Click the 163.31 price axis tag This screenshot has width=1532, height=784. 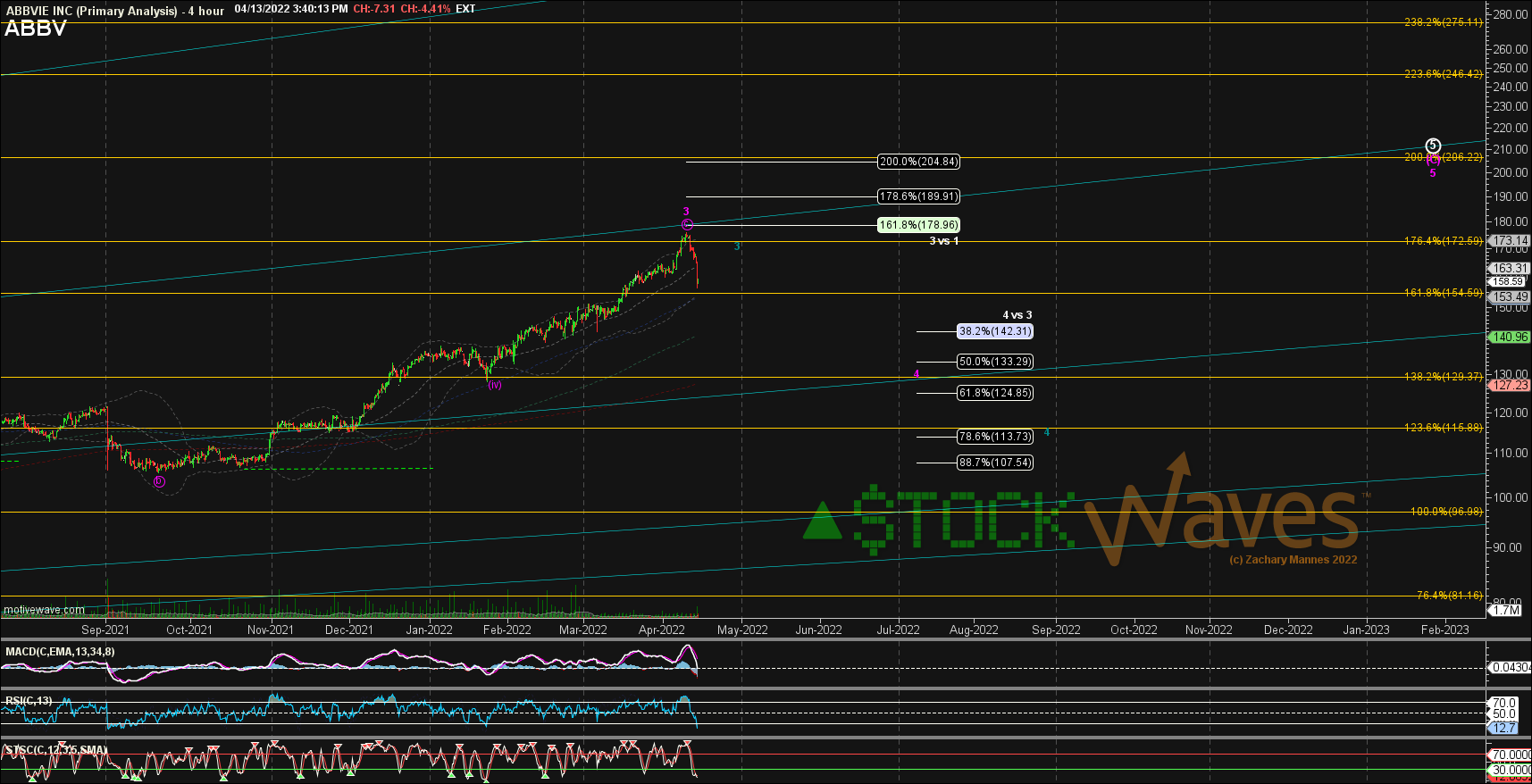(1510, 269)
